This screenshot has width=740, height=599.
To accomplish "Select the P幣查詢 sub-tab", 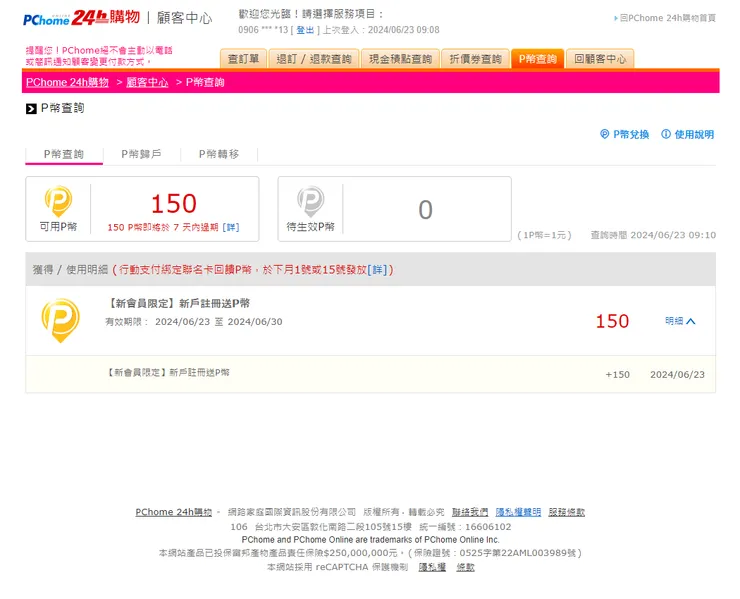I will (x=64, y=154).
